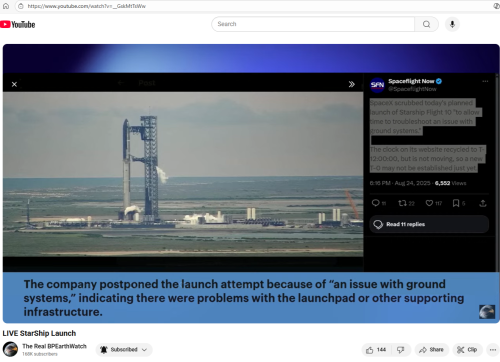Open the post's three-dot more menu
Viewport: 500px width, 362px height.
pos(485,81)
